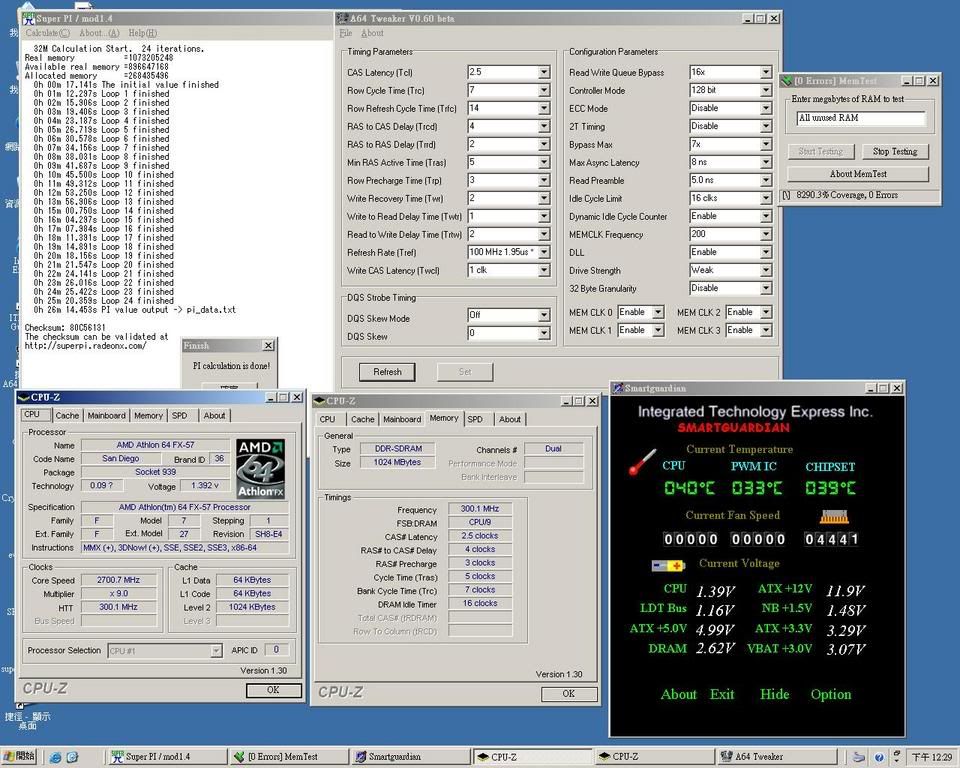
Task: Open the Refresh Rate (Tref) dropdown
Action: point(544,252)
